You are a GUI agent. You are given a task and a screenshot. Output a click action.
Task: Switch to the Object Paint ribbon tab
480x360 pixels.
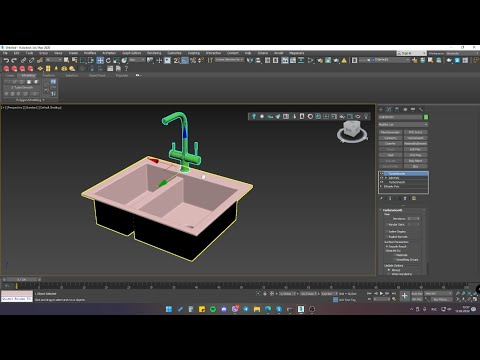tap(97, 76)
